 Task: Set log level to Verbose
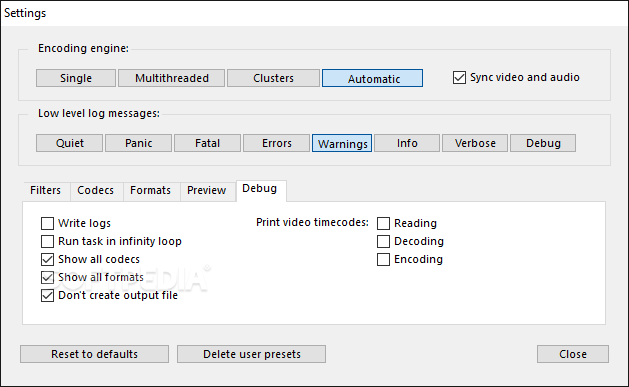point(475,143)
